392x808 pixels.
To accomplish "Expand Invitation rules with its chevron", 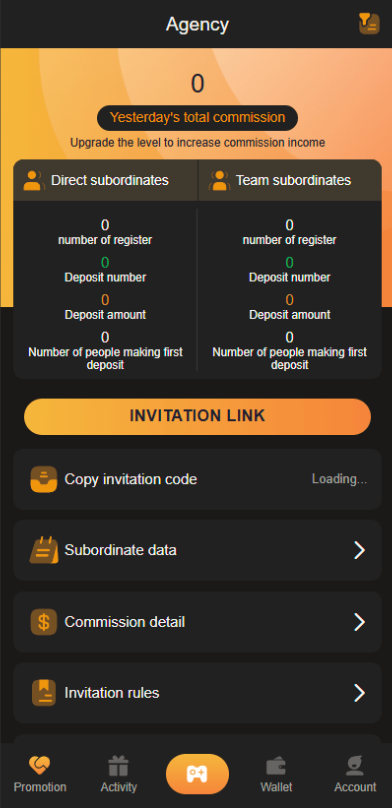I will click(360, 693).
